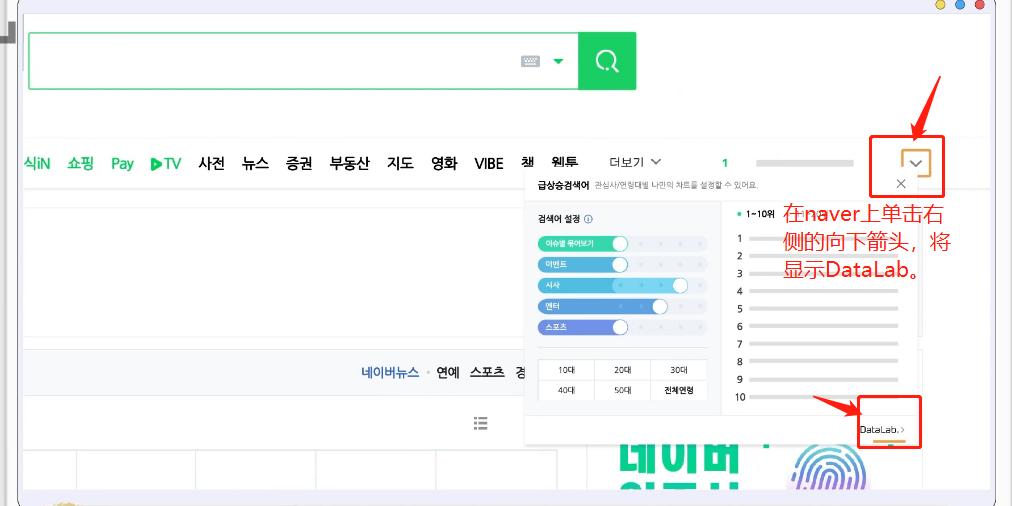The image size is (1012, 506).
Task: Open the 쇼핑 menu item
Action: [81, 163]
